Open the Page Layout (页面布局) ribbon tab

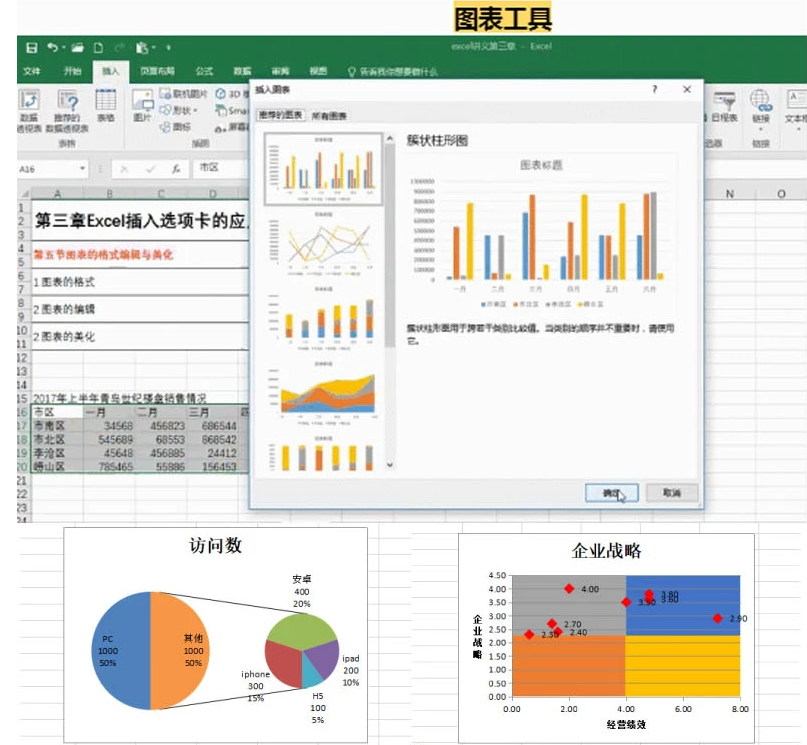coord(157,71)
